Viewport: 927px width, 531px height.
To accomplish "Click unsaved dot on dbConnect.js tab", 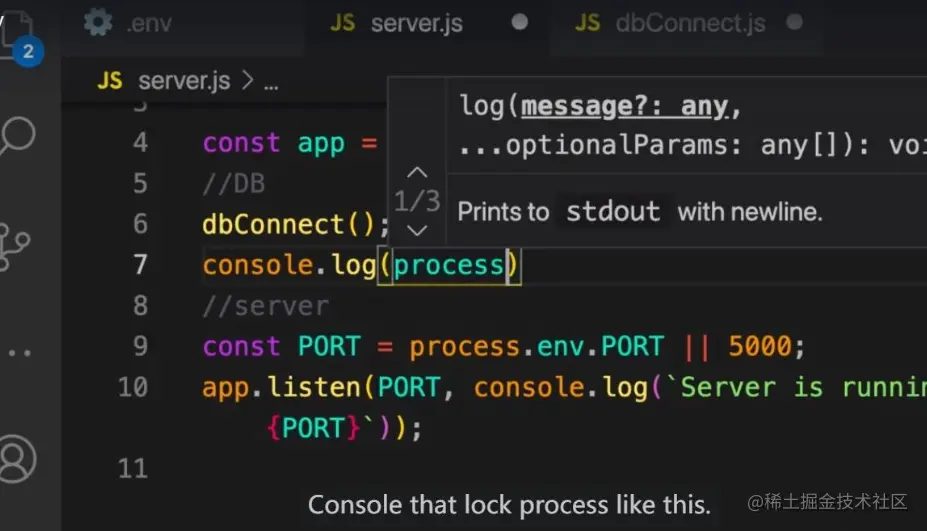I will 795,22.
